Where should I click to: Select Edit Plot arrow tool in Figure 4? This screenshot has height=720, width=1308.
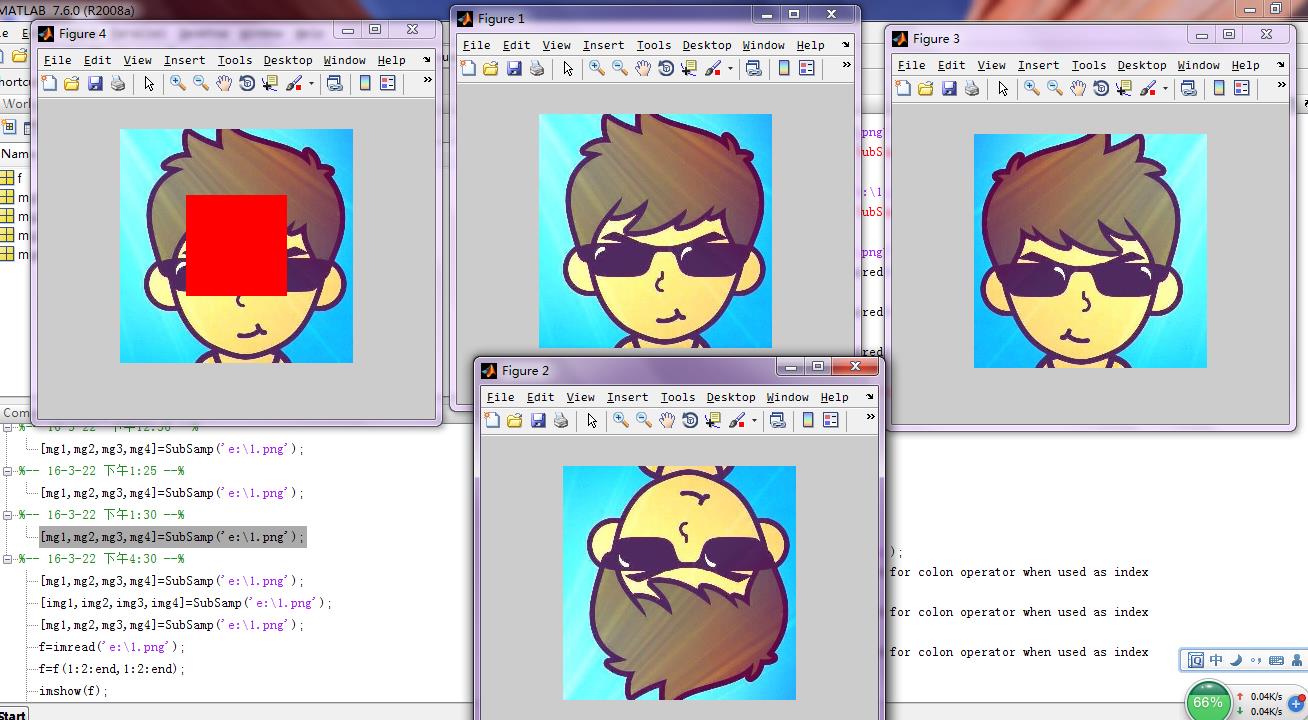coord(149,84)
